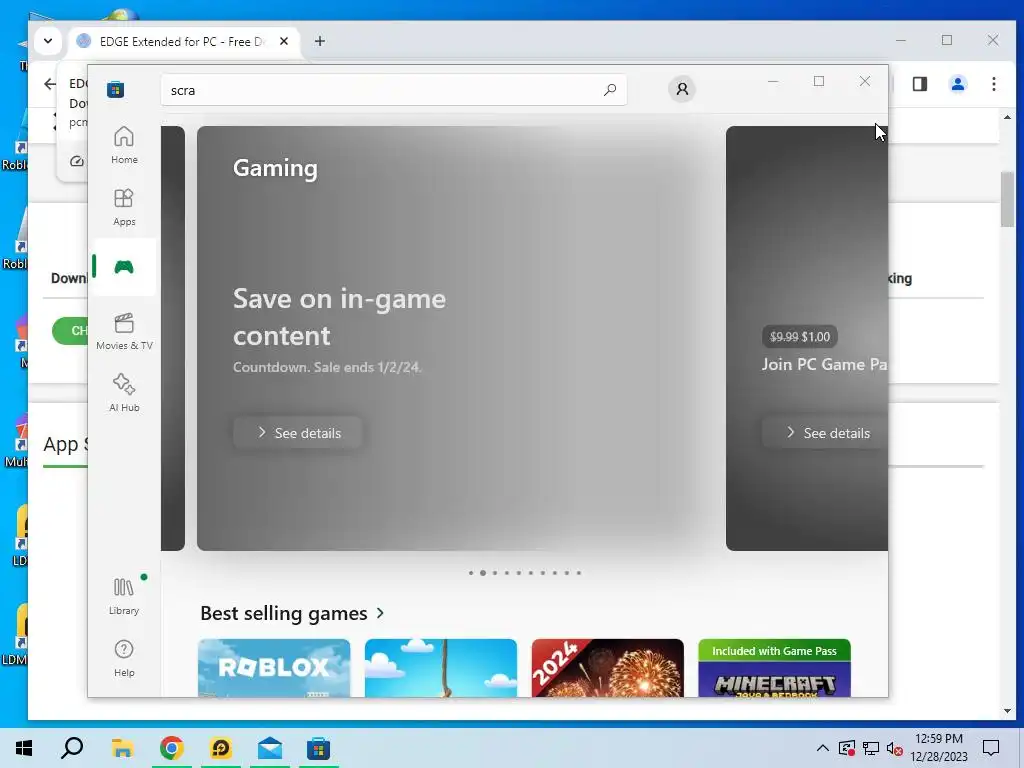Click the taskbar clock showing 12:59 PM

pos(938,748)
